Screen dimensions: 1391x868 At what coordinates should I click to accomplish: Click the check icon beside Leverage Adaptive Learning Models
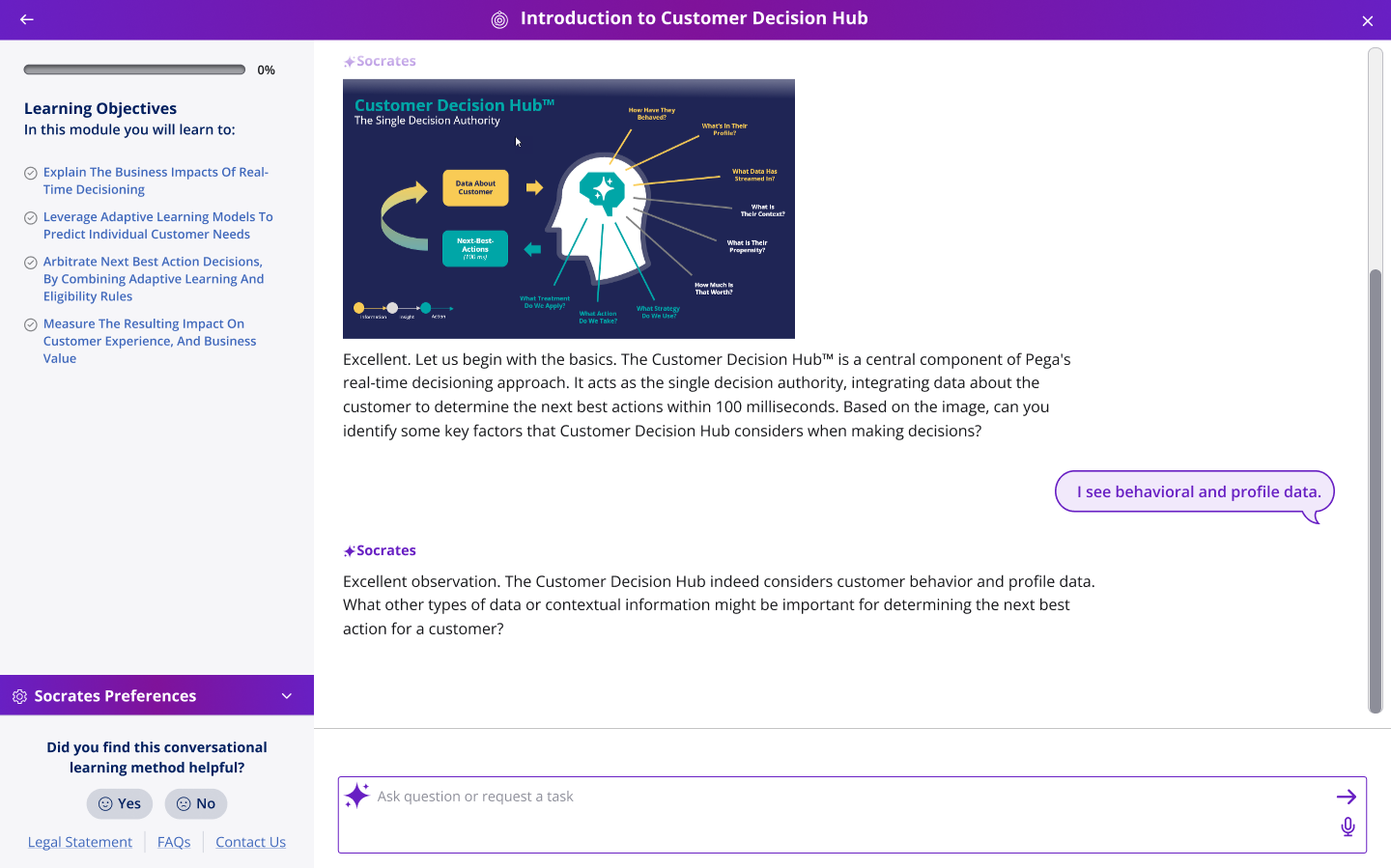tap(31, 218)
